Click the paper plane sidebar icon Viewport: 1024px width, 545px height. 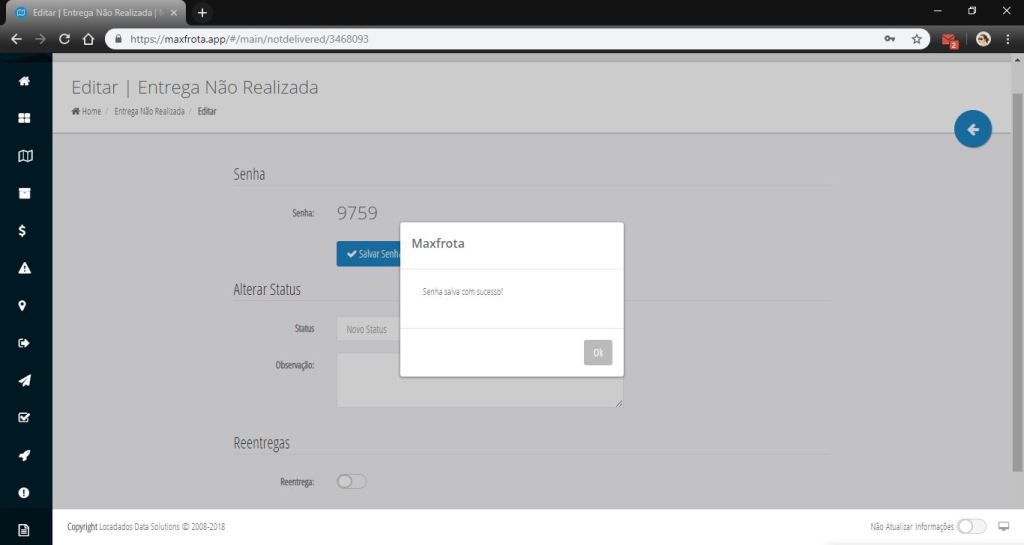[x=25, y=380]
